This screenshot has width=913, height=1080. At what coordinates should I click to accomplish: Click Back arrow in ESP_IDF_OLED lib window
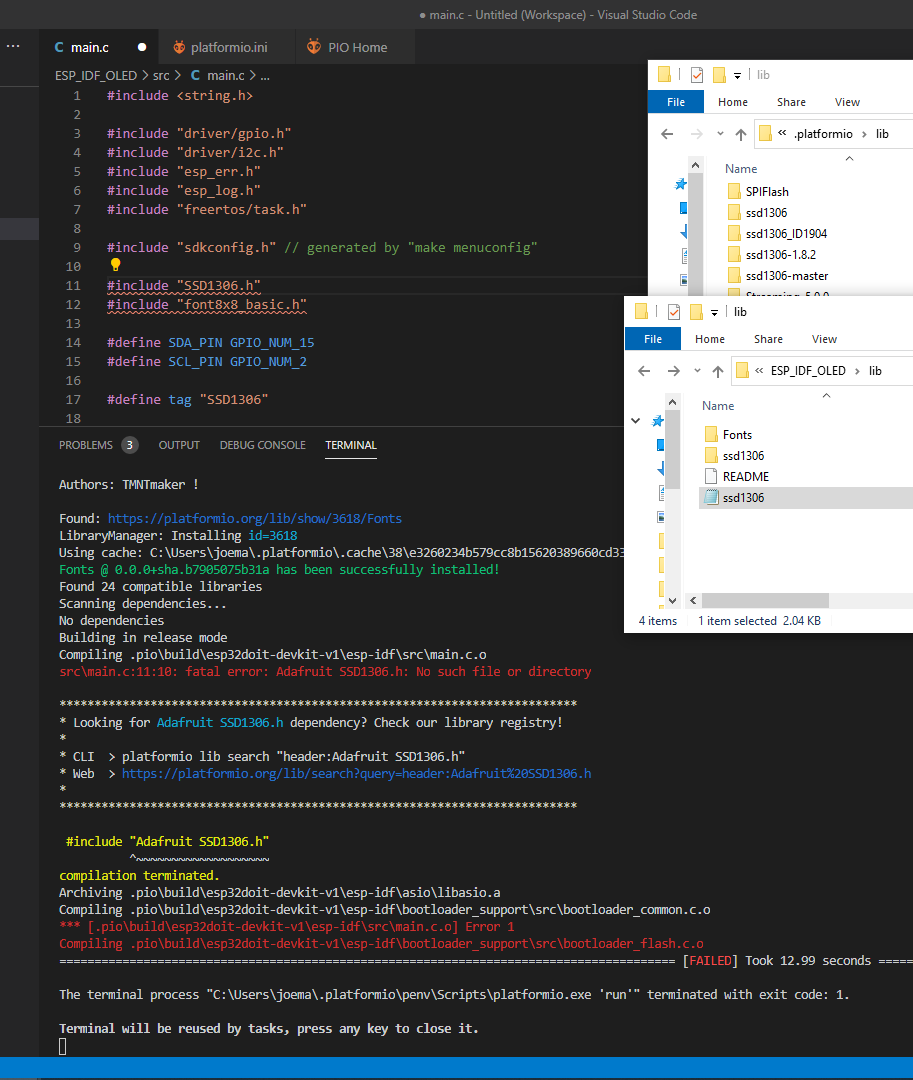point(644,371)
